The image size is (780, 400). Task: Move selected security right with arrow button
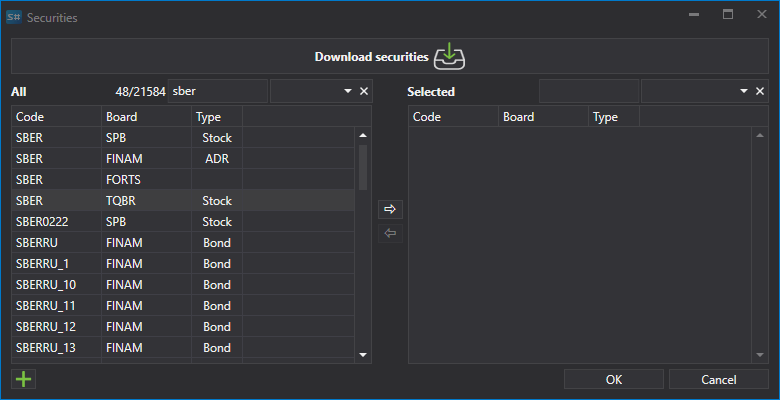[390, 209]
